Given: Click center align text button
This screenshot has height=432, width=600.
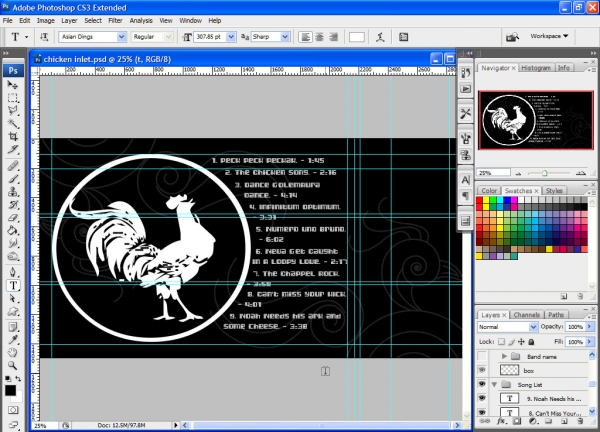Looking at the screenshot, I should click(x=319, y=37).
